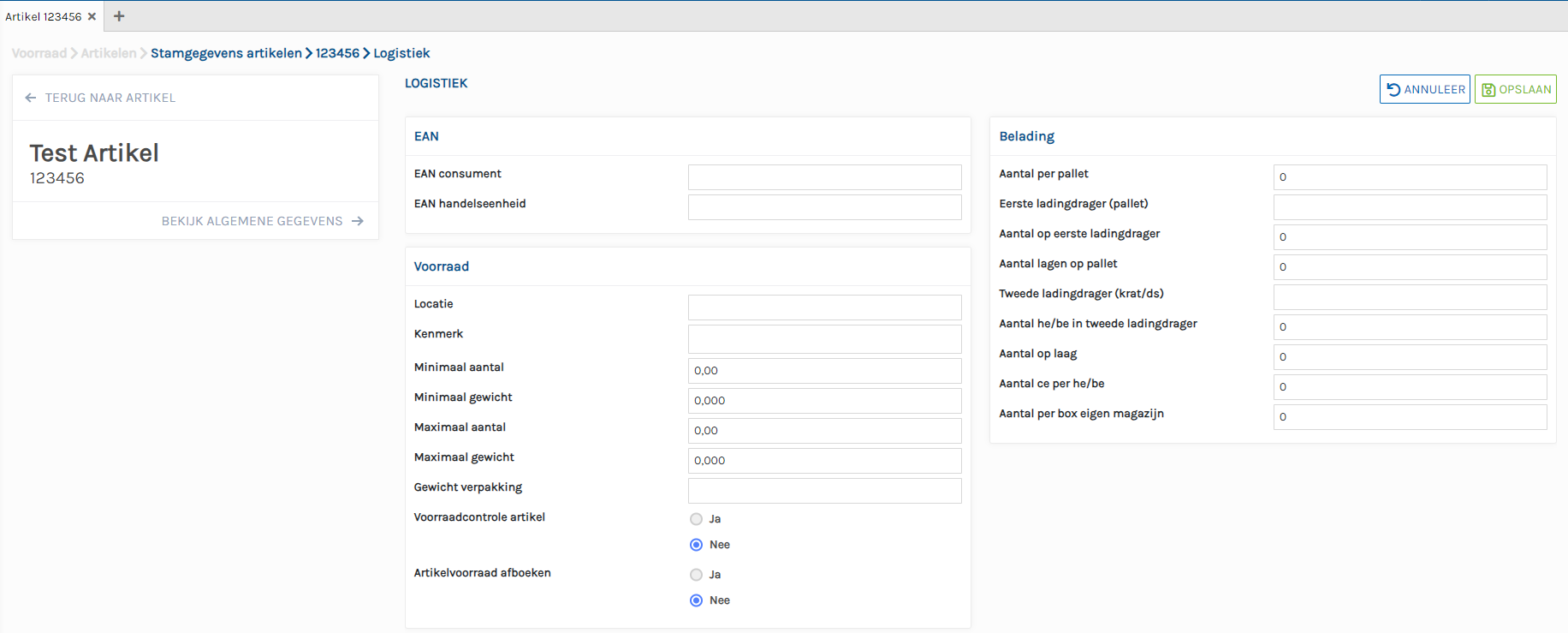Screen dimensions: 1568x633
Task: Open Eerste ladingdrager (pallet) field
Action: [x=1409, y=207]
